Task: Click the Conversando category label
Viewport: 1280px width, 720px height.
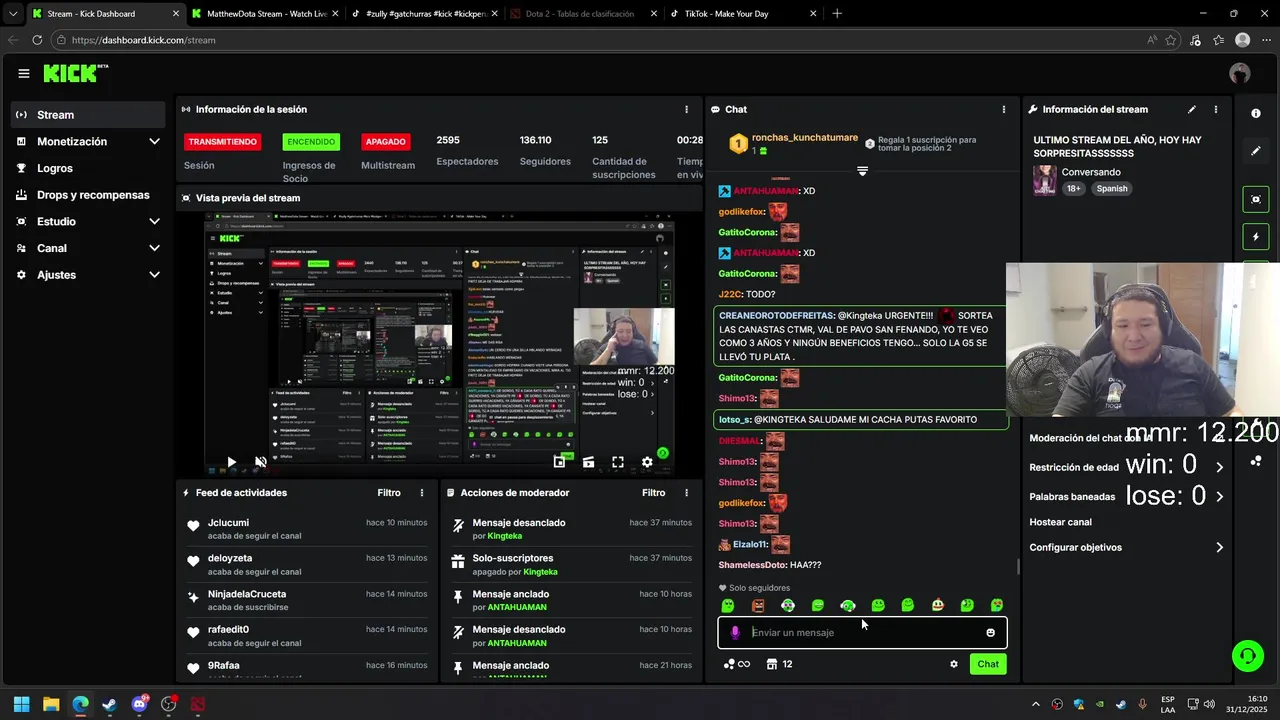Action: coord(1091,172)
